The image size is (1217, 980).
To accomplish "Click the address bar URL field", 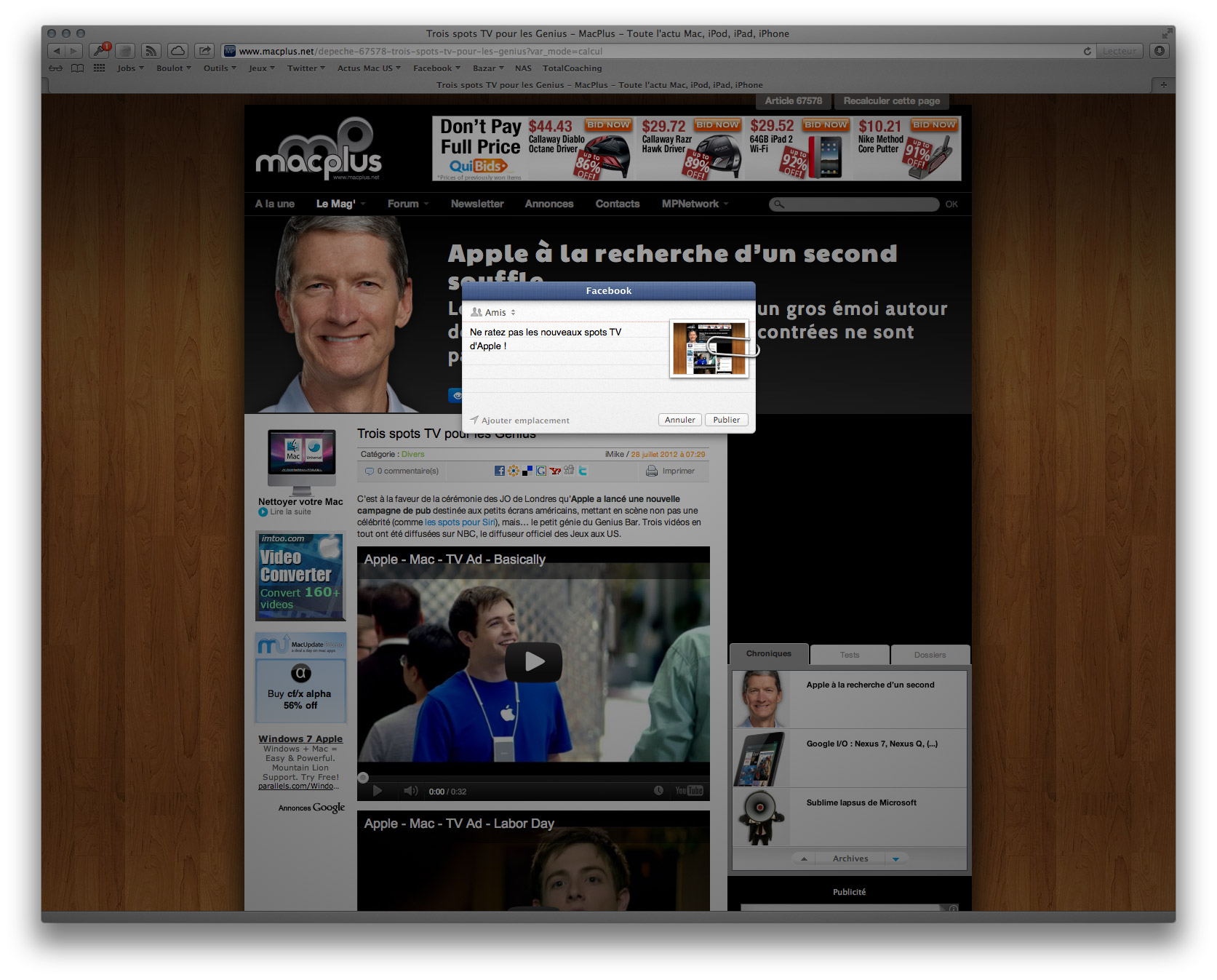I will [651, 51].
